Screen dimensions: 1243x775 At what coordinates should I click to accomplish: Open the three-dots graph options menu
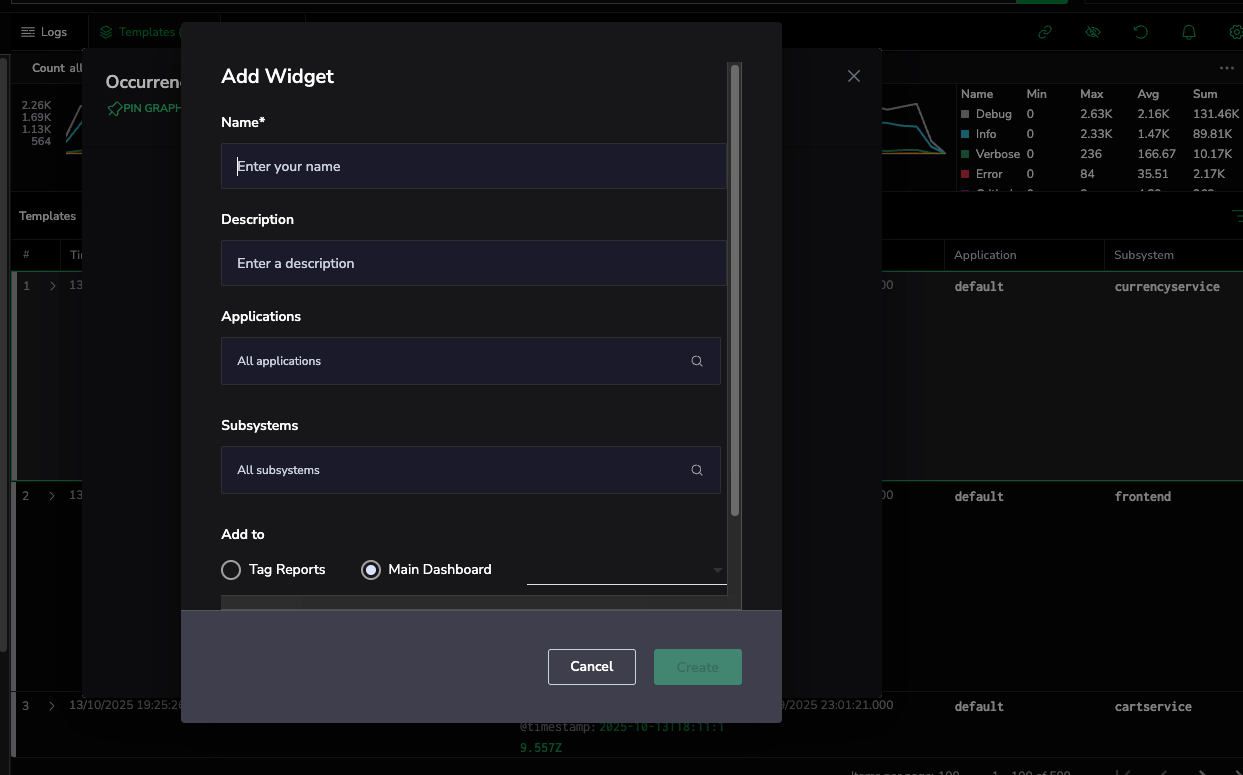point(1227,68)
